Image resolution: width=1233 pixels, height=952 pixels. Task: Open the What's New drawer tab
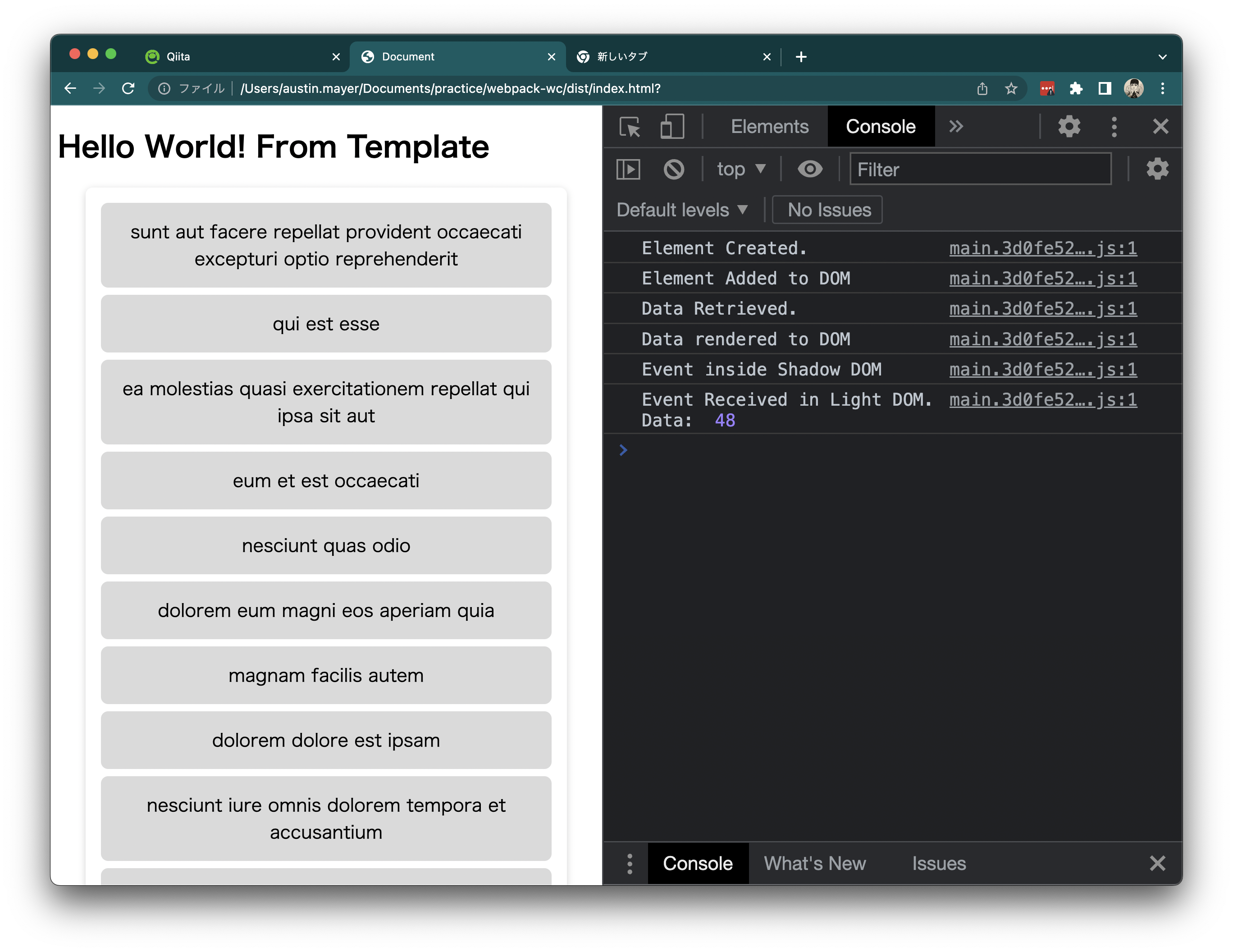click(x=815, y=863)
